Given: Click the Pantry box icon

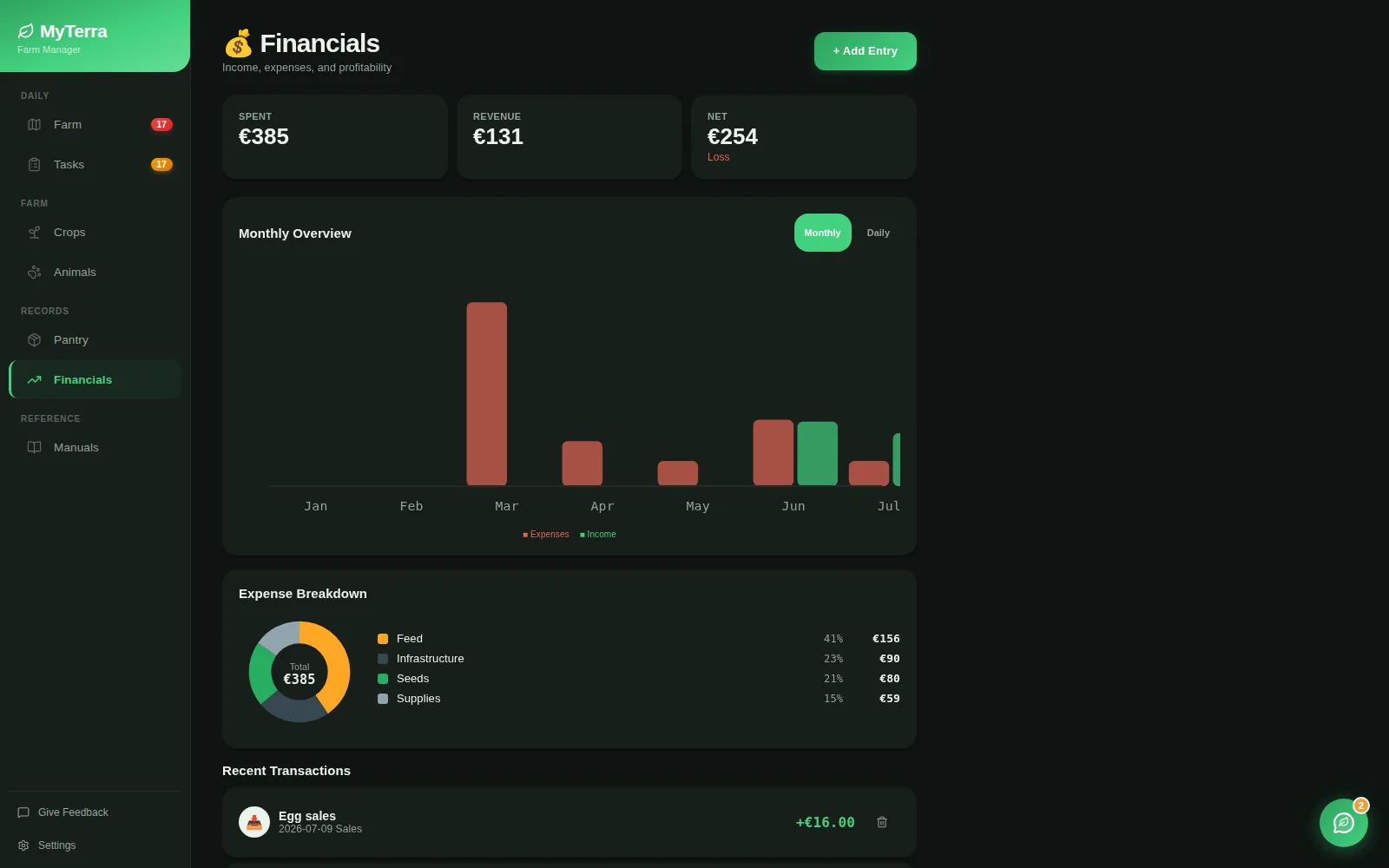Looking at the screenshot, I should tap(35, 340).
